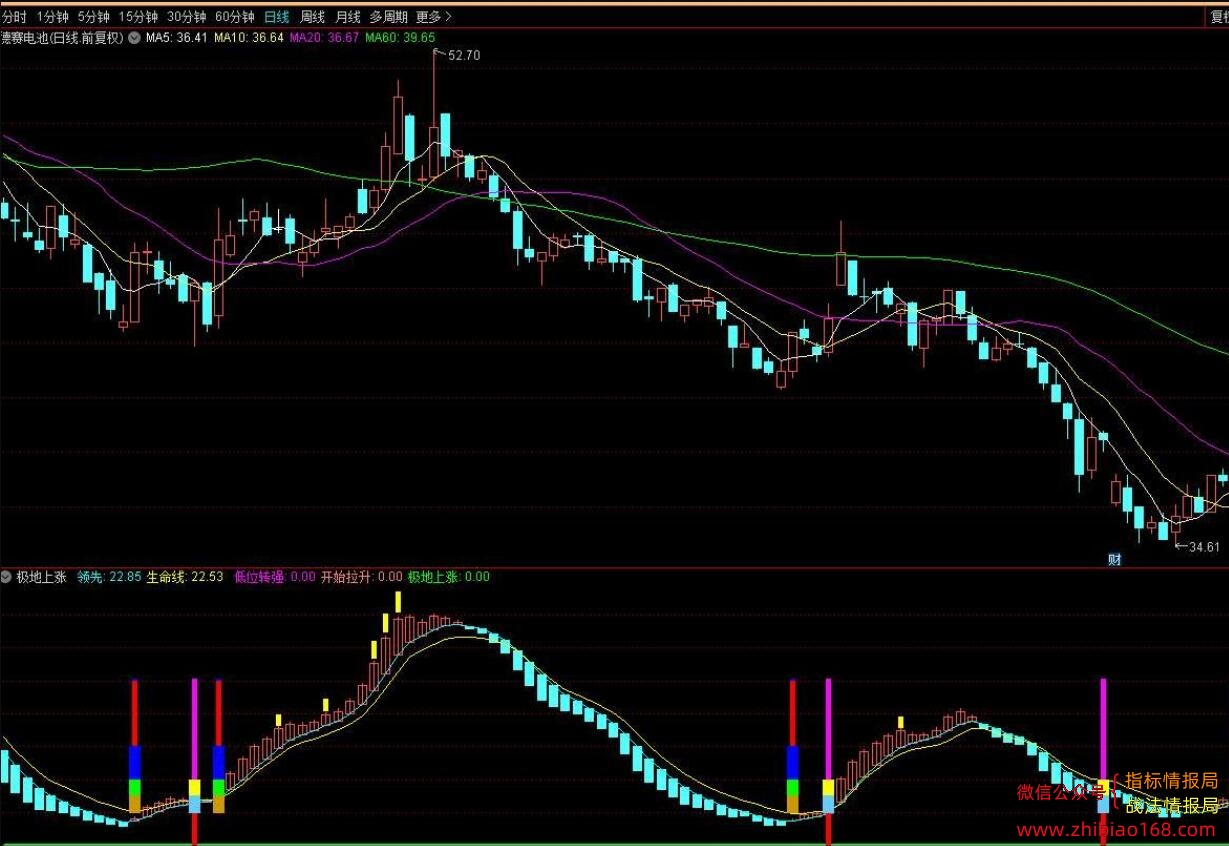The image size is (1229, 846).
Task: Click the 34.61 low price marker
Action: click(x=1204, y=547)
